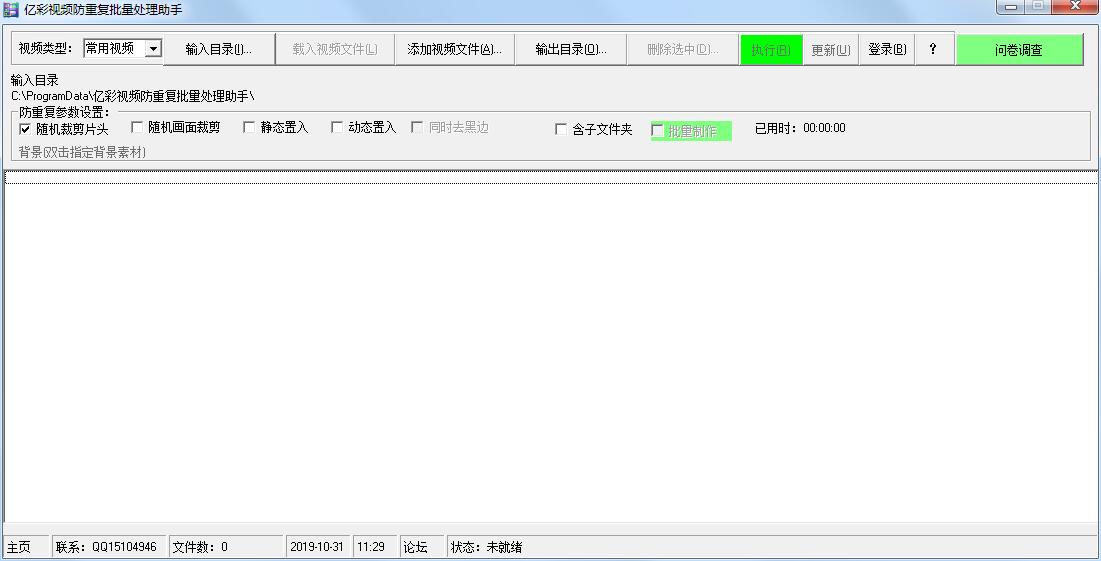Viewport: 1101px width, 561px height.
Task: Click the 登录 button
Action: [887, 50]
